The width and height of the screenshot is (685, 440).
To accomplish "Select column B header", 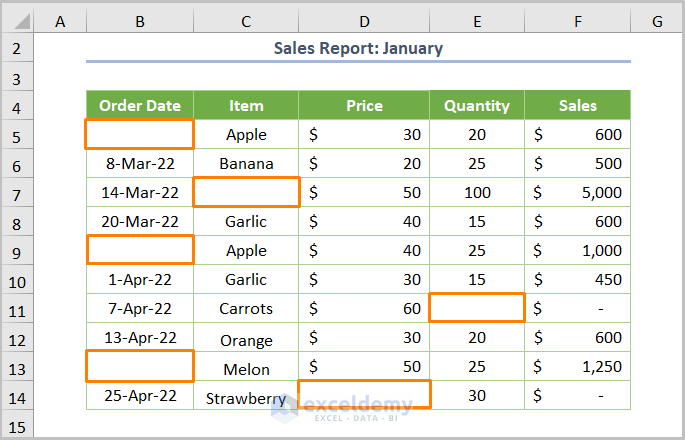I will click(x=139, y=19).
